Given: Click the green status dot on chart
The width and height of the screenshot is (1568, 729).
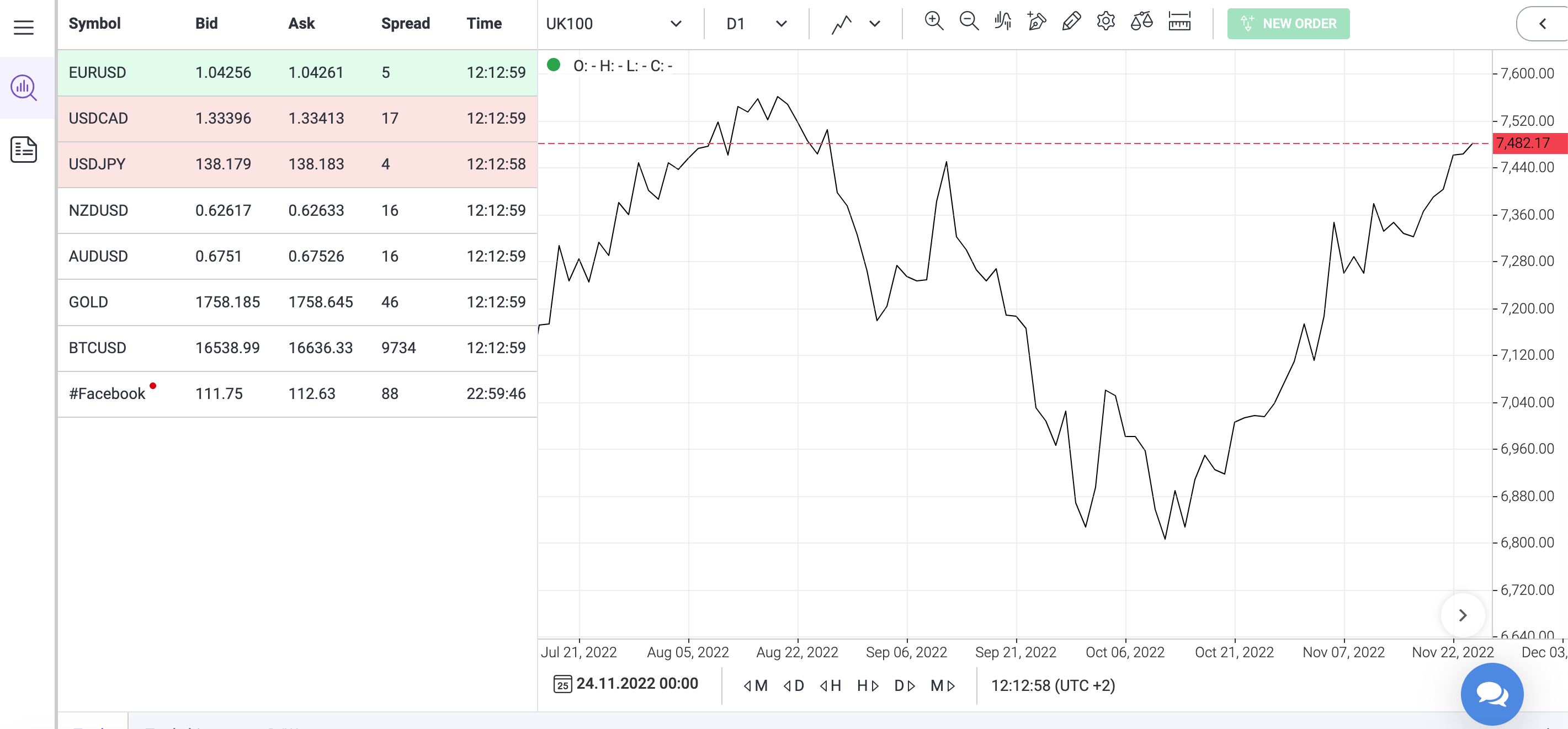Looking at the screenshot, I should click(554, 65).
